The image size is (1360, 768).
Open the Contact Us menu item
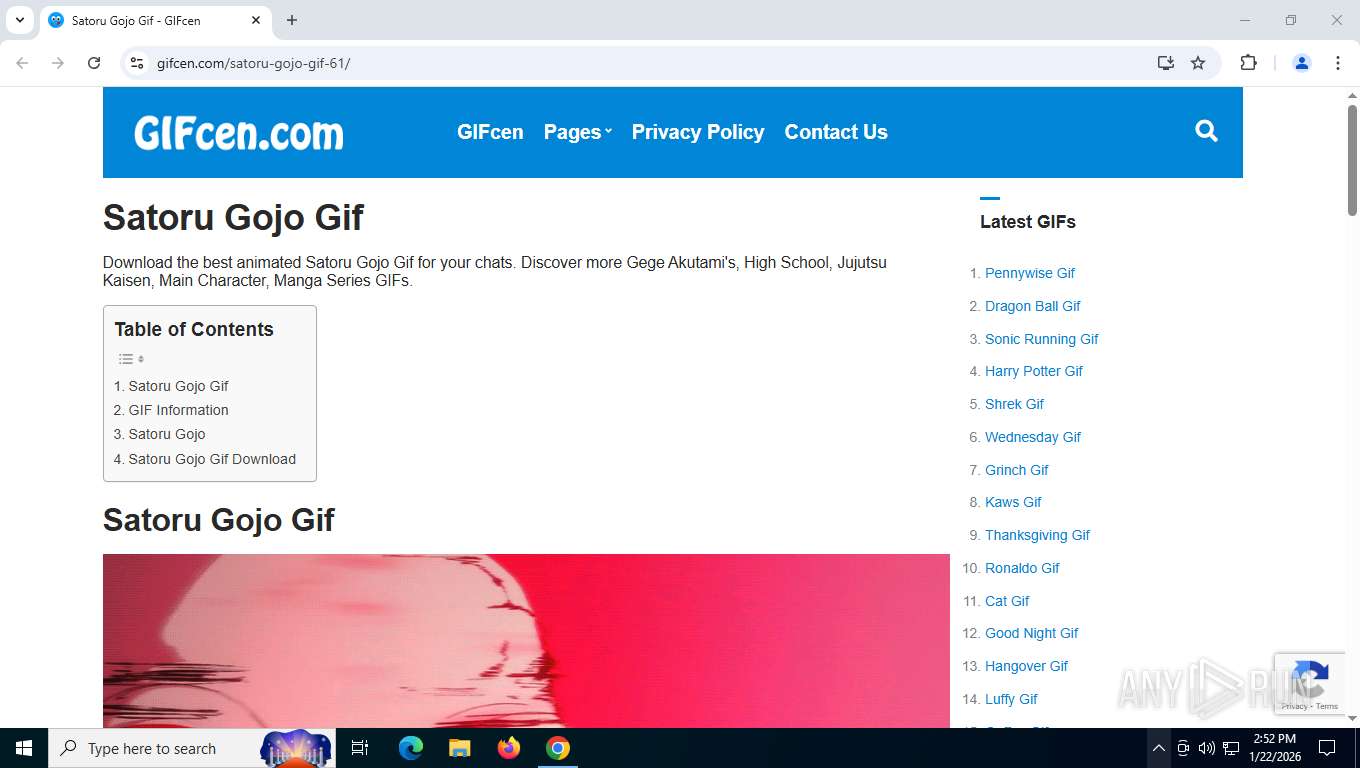point(836,132)
